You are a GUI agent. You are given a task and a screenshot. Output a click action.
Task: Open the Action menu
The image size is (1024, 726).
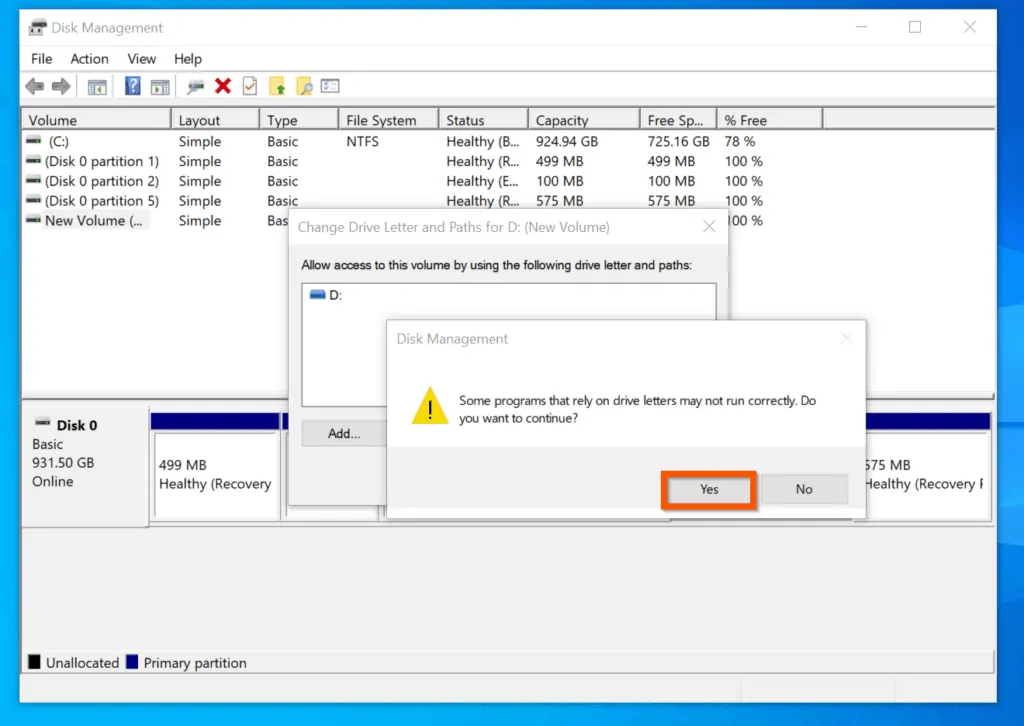pyautogui.click(x=89, y=59)
